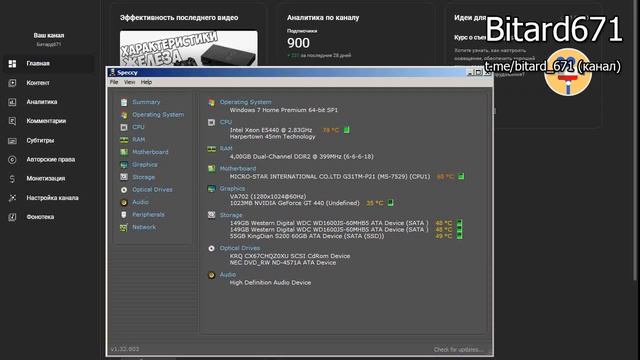Image resolution: width=640 pixels, height=360 pixels.
Task: Click the NVIDIA GeForce GT 440 line
Action: (x=294, y=203)
